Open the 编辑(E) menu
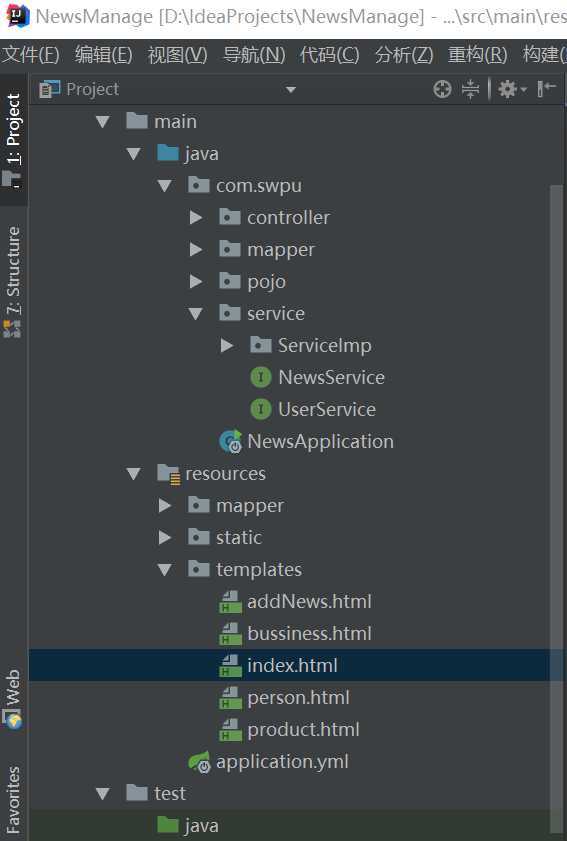Viewport: 567px width, 841px height. [104, 55]
